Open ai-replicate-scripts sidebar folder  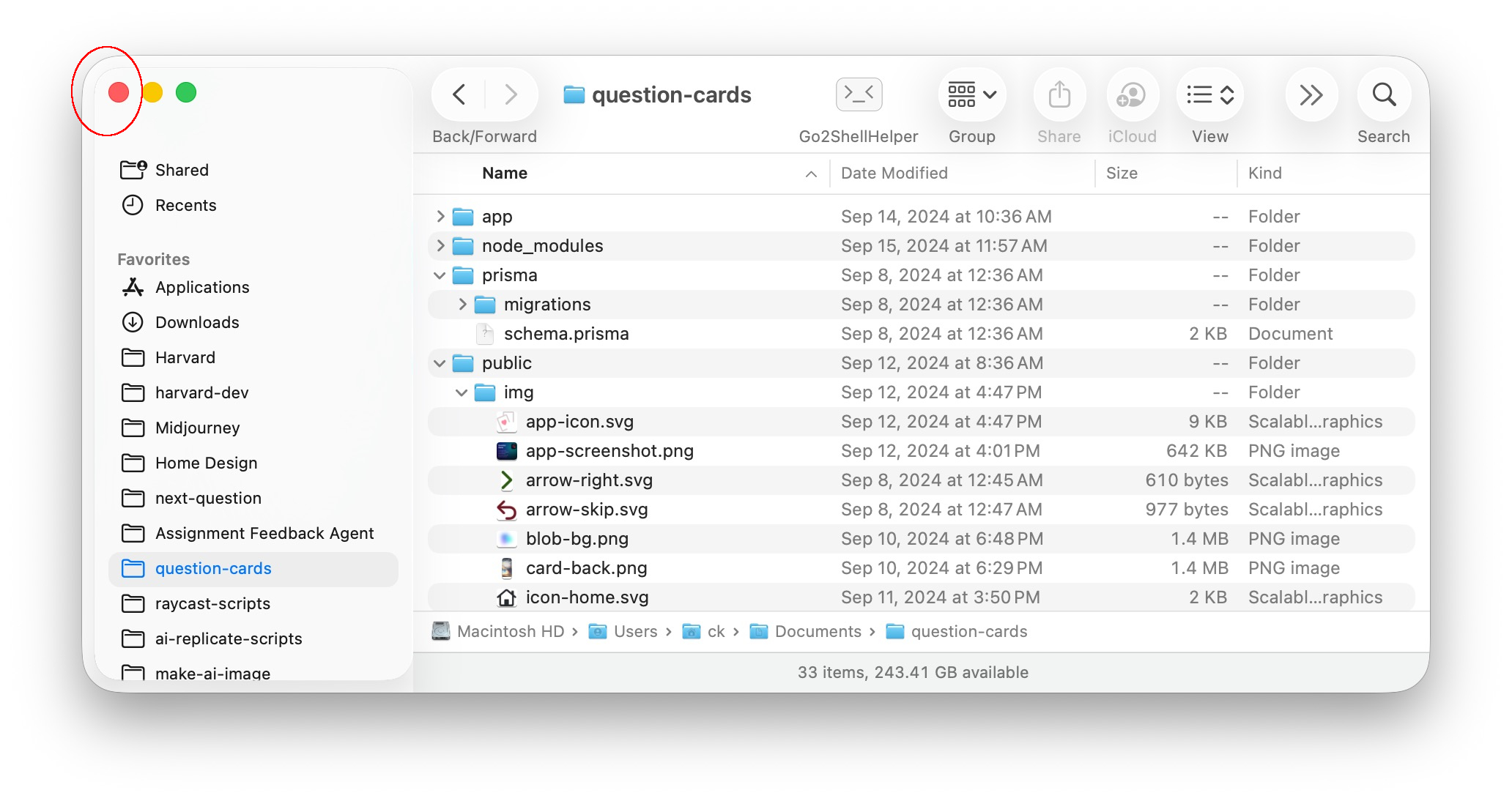coord(253,638)
